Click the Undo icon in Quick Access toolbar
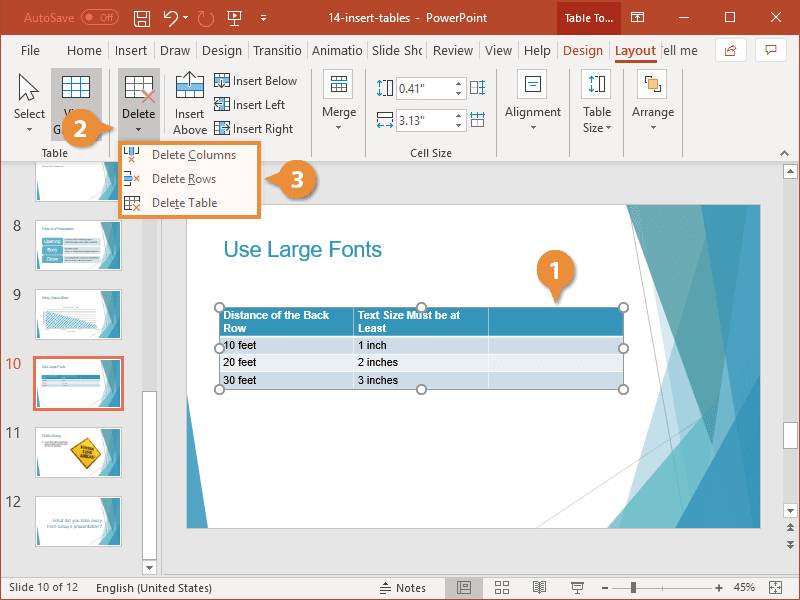This screenshot has height=600, width=800. click(x=168, y=17)
